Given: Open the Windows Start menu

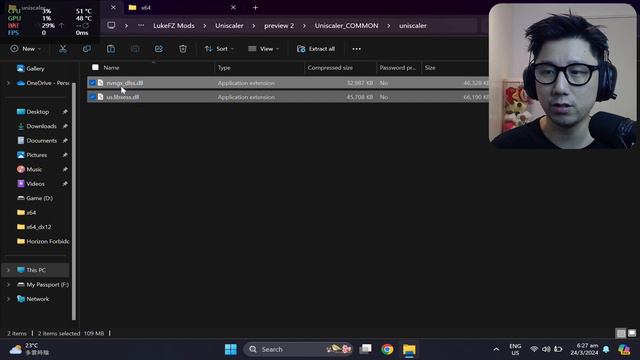Looking at the screenshot, I should (x=231, y=349).
